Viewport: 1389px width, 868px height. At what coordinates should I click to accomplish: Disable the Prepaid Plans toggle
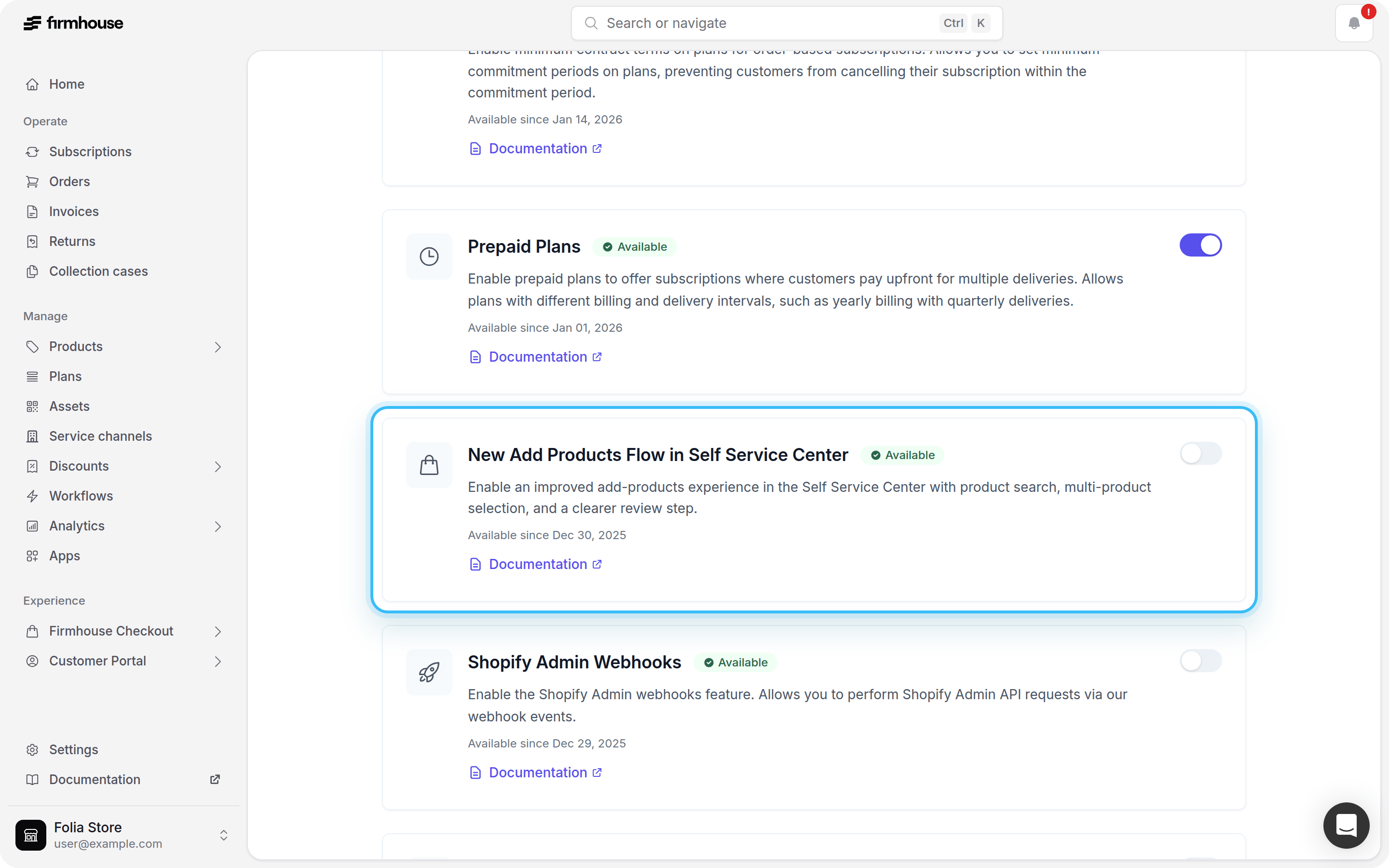coord(1200,245)
